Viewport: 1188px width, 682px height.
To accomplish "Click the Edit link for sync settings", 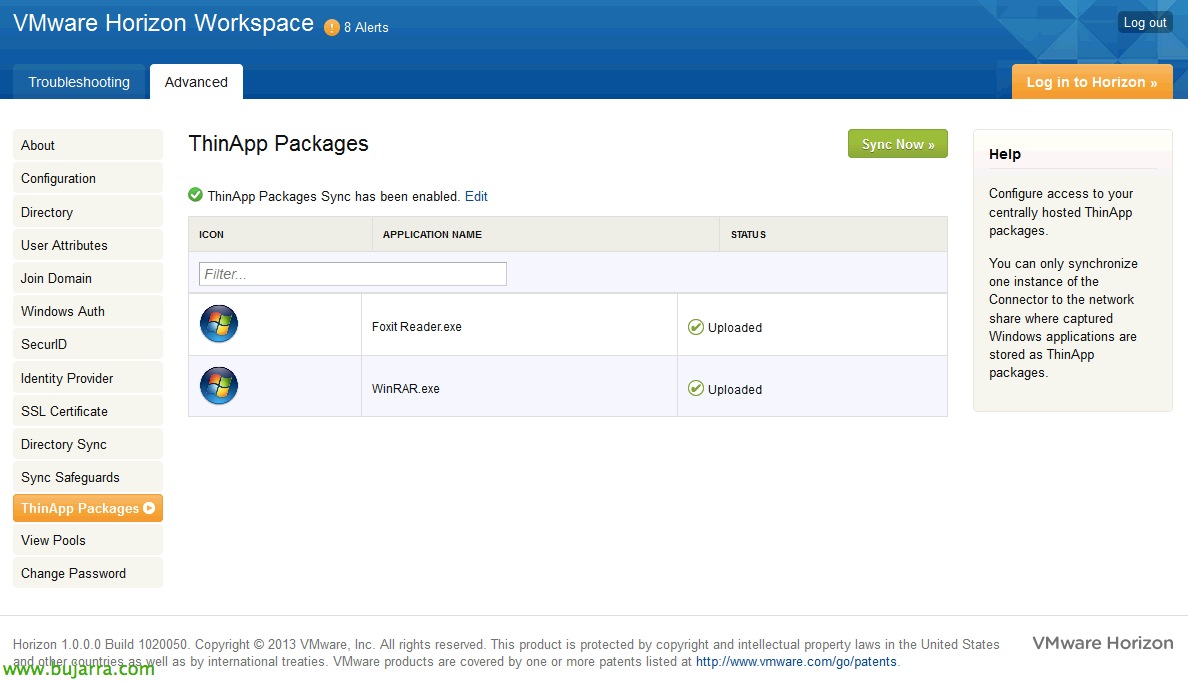I will pyautogui.click(x=476, y=196).
